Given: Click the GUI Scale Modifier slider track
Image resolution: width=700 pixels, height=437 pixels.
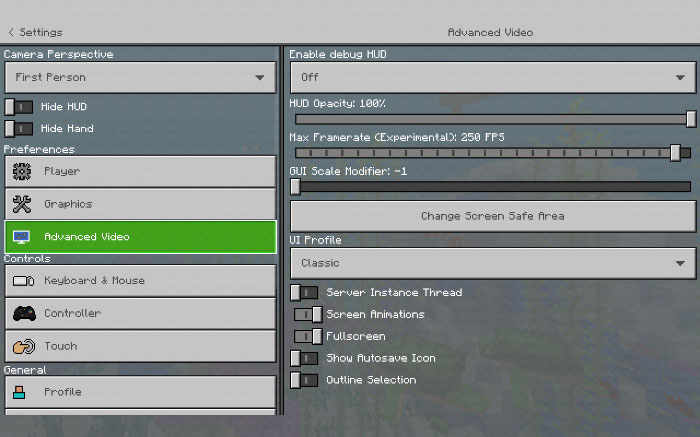Looking at the screenshot, I should tap(495, 187).
